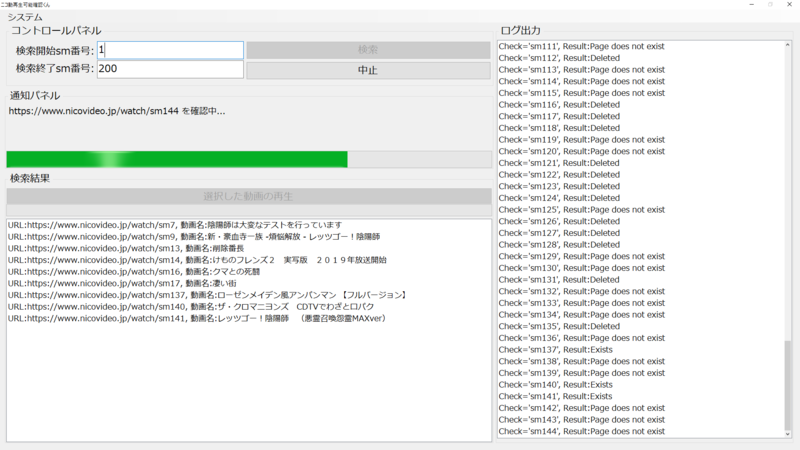This screenshot has height=450, width=800.
Task: Select the sm7 result 陰陽師は大変なテストを行っています
Action: pyautogui.click(x=175, y=225)
